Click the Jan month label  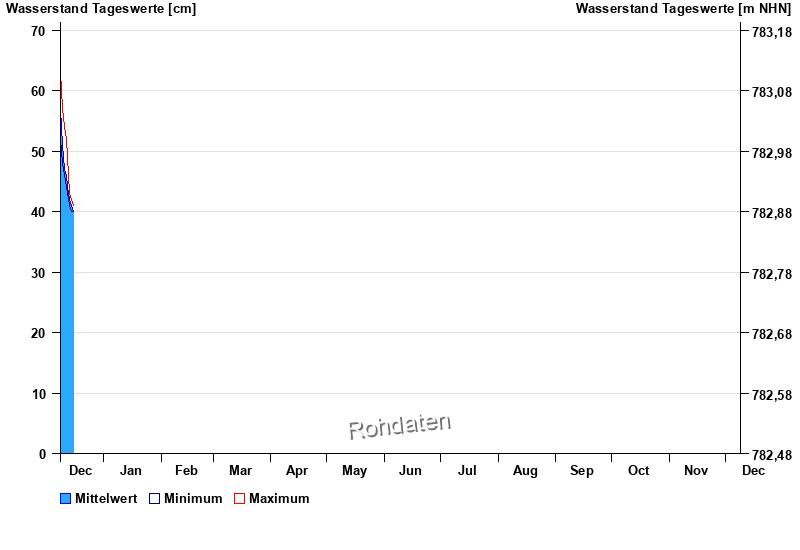tap(131, 471)
